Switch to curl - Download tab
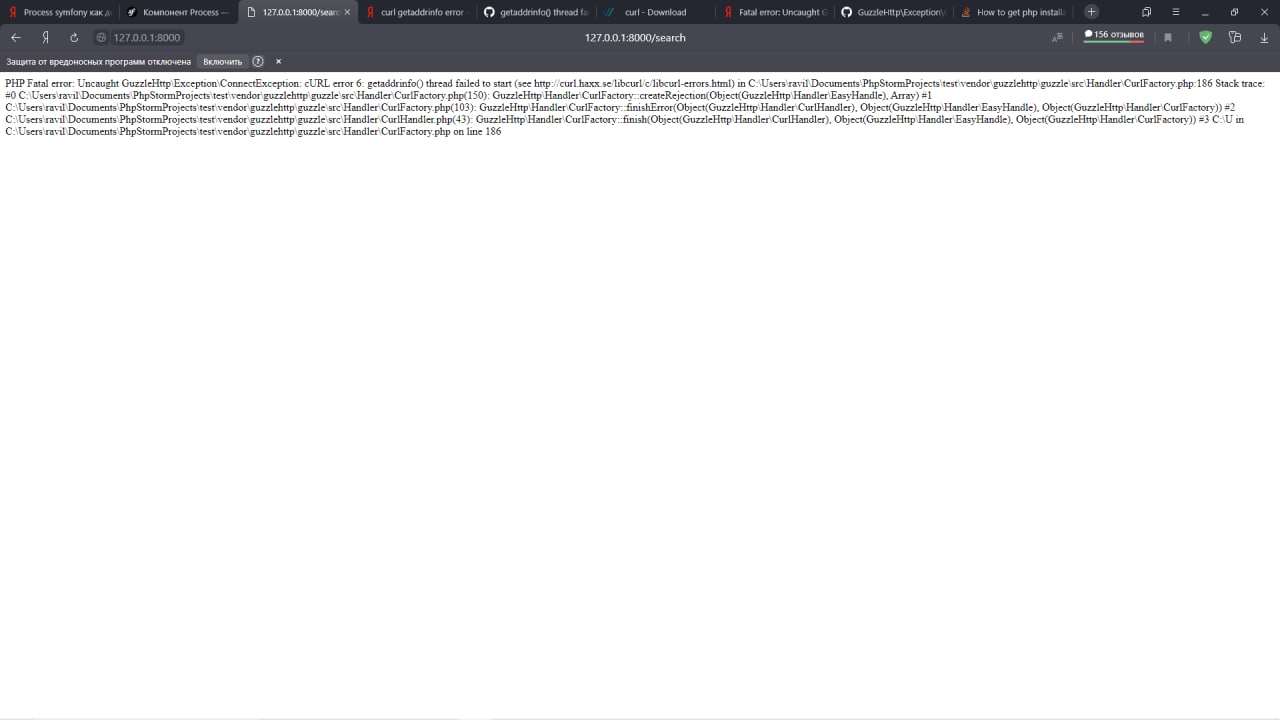 654,12
